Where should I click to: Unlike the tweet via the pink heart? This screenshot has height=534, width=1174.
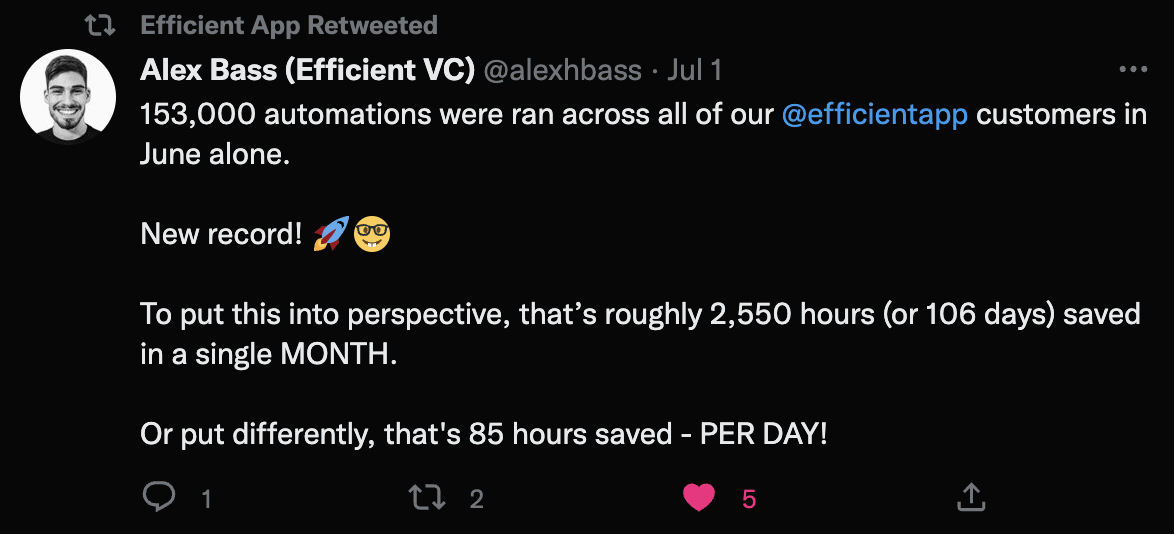(699, 497)
